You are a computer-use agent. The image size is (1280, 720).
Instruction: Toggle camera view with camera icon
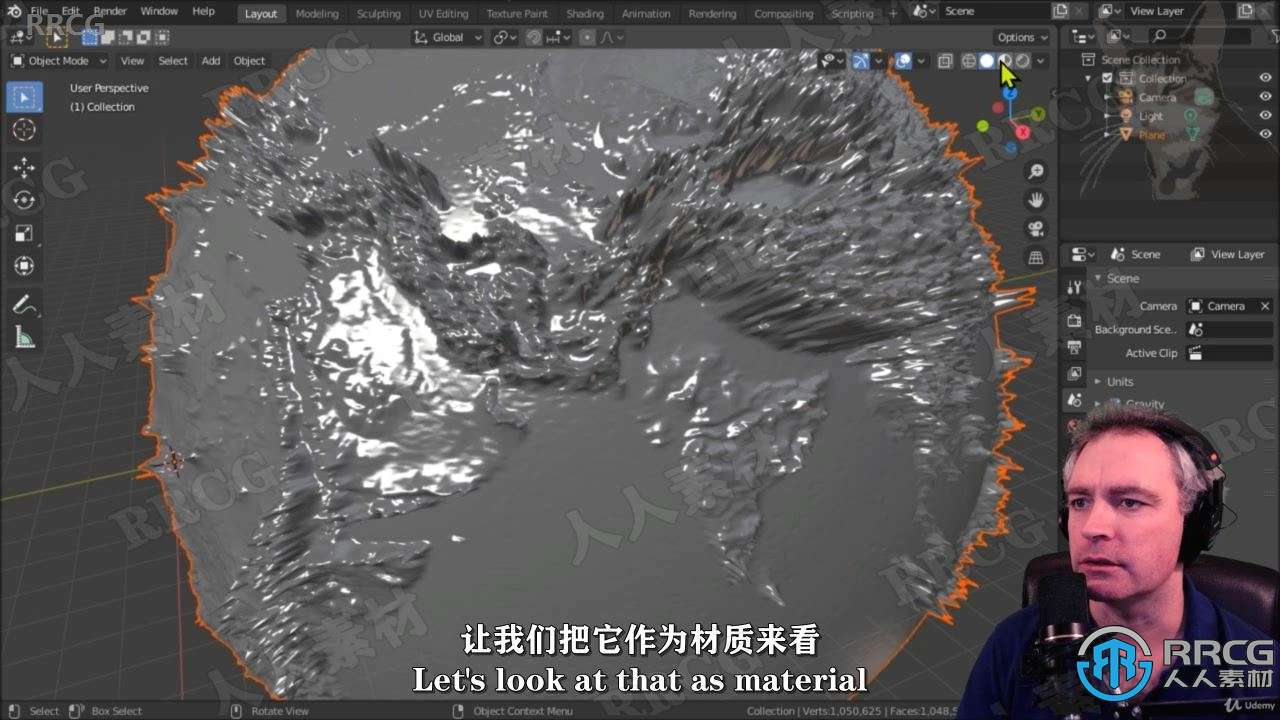(x=1036, y=229)
